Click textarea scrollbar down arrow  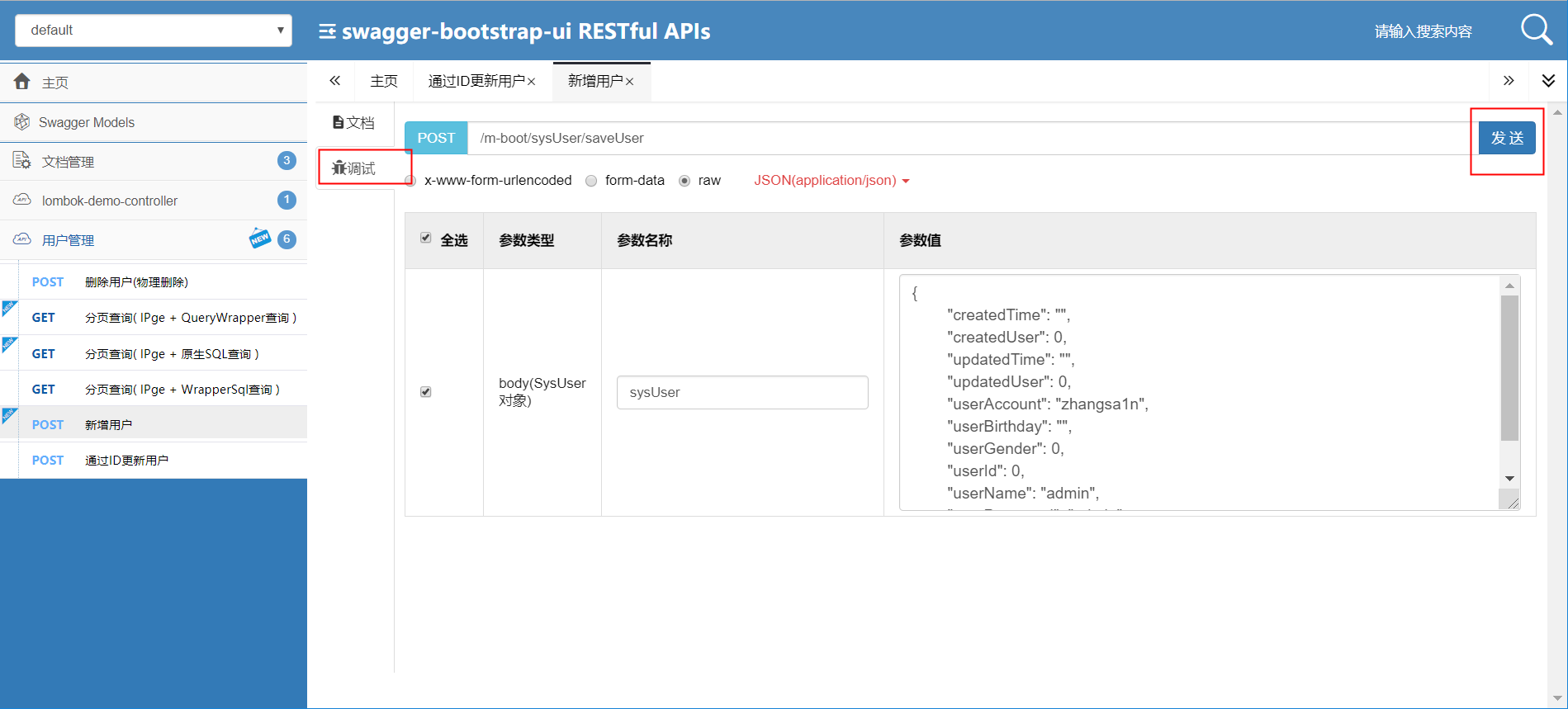pos(1509,479)
